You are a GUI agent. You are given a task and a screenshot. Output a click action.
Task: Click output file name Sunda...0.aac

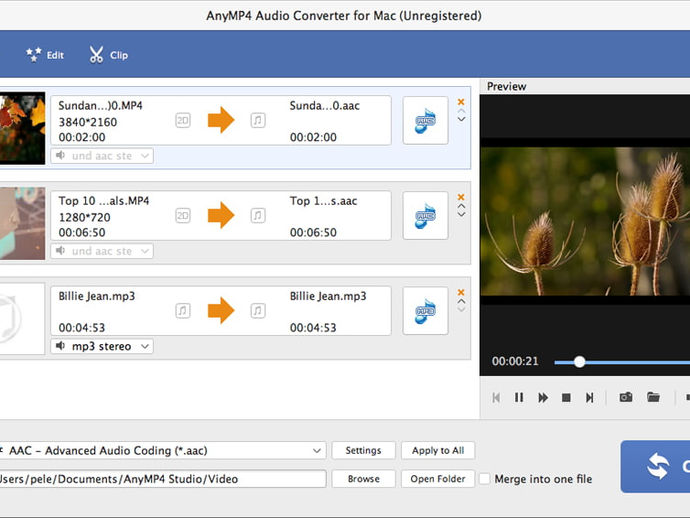pos(324,106)
